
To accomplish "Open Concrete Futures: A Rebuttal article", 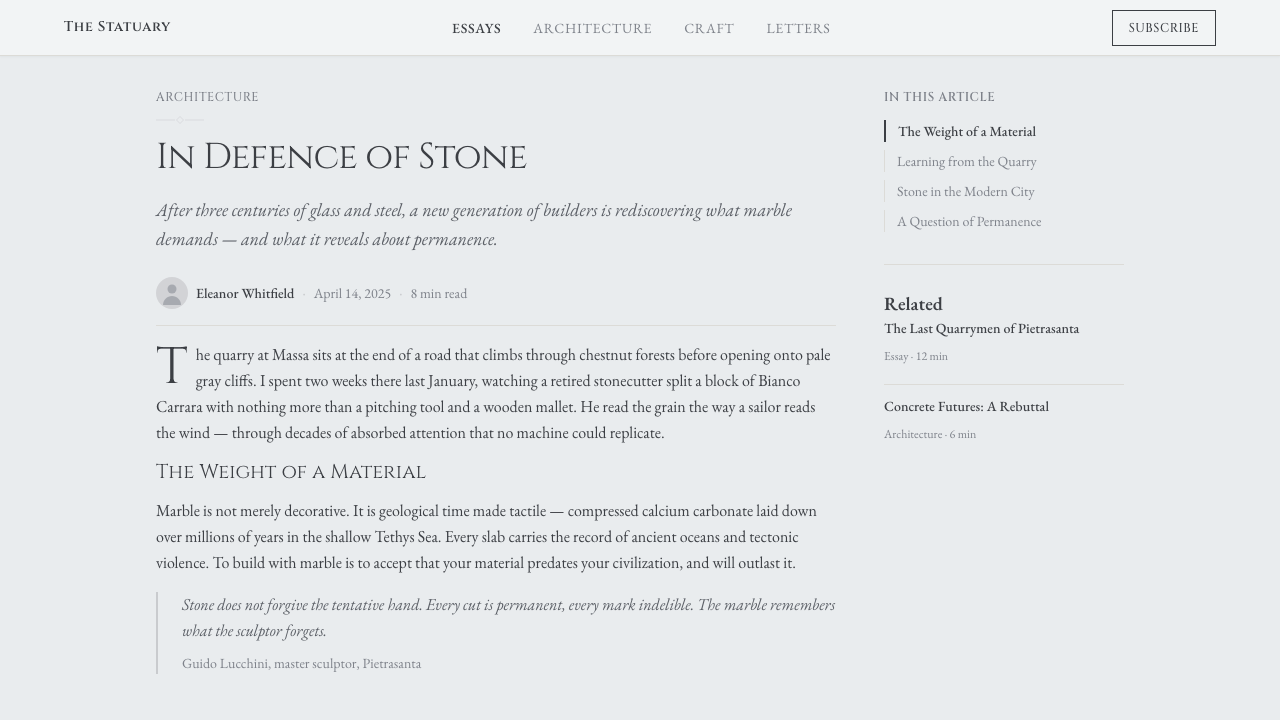I will (x=966, y=407).
